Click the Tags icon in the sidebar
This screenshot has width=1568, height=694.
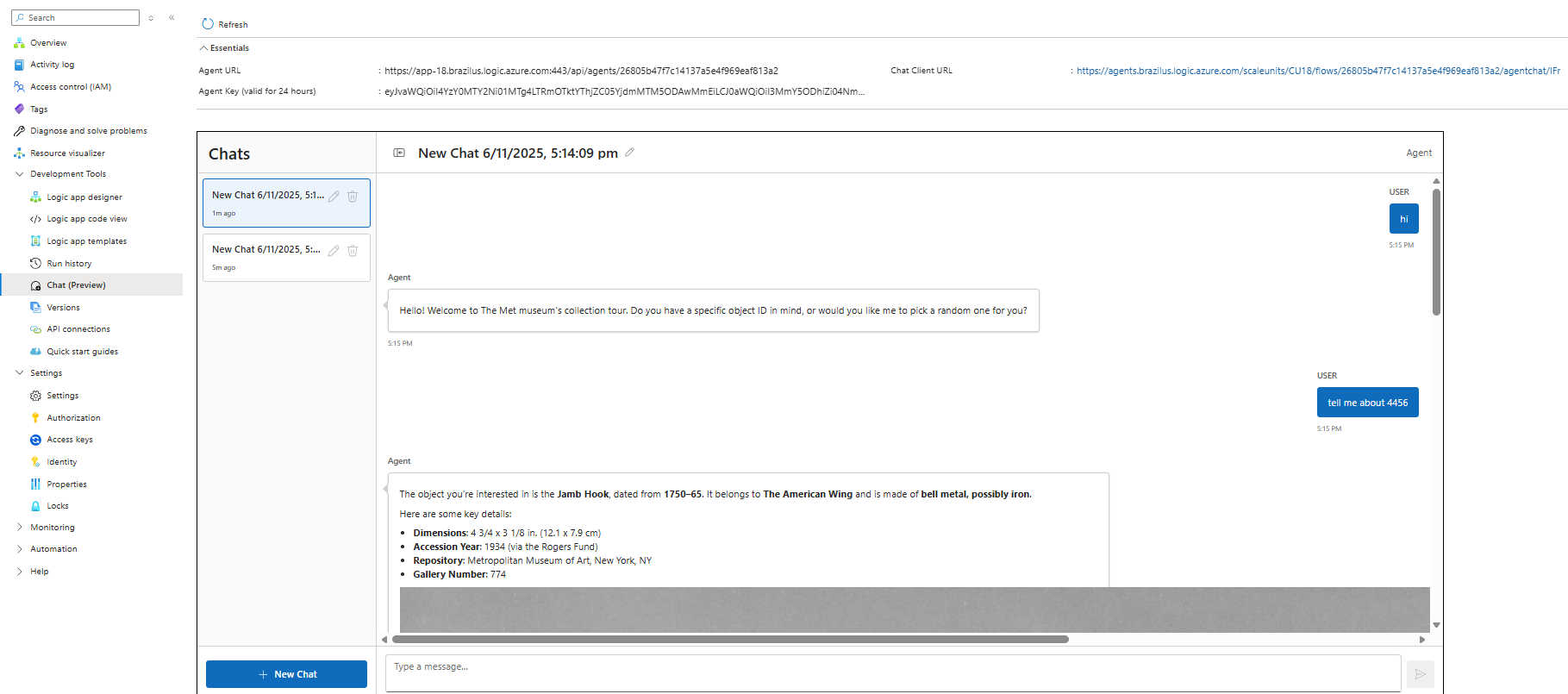pos(19,109)
